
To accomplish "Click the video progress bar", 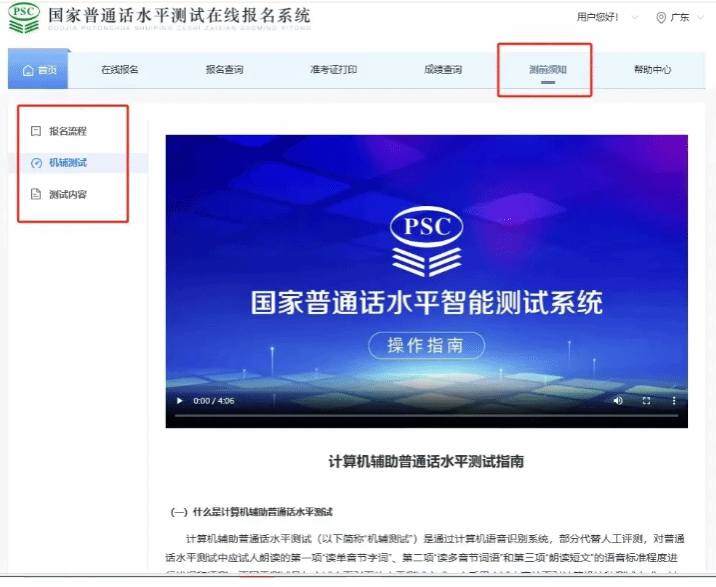I will (426, 415).
